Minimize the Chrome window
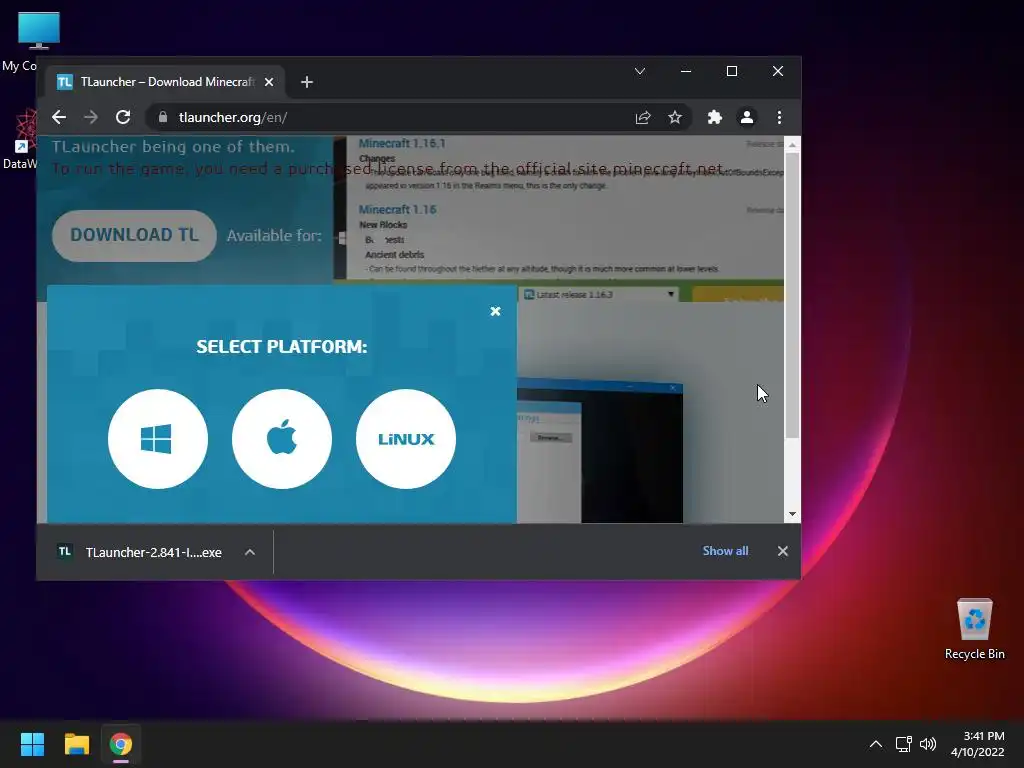Screen dimensions: 1024x768 (x=686, y=71)
